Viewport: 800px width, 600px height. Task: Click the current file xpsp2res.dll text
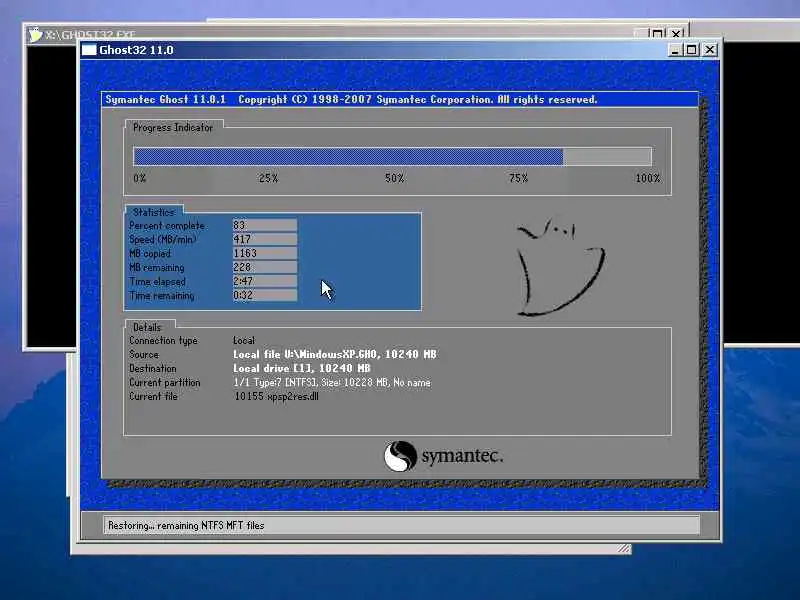tap(277, 396)
